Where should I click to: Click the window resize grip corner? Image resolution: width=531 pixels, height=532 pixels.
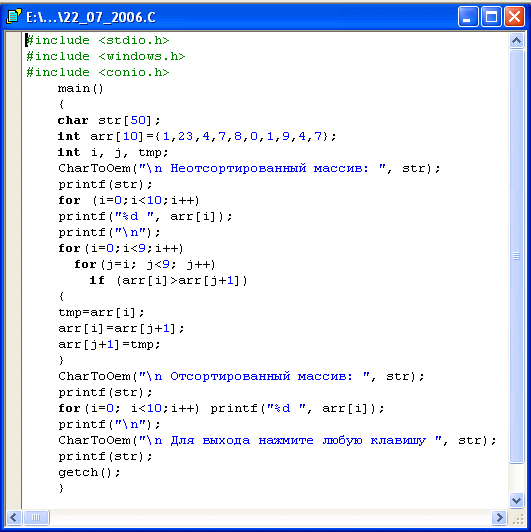[x=518, y=519]
